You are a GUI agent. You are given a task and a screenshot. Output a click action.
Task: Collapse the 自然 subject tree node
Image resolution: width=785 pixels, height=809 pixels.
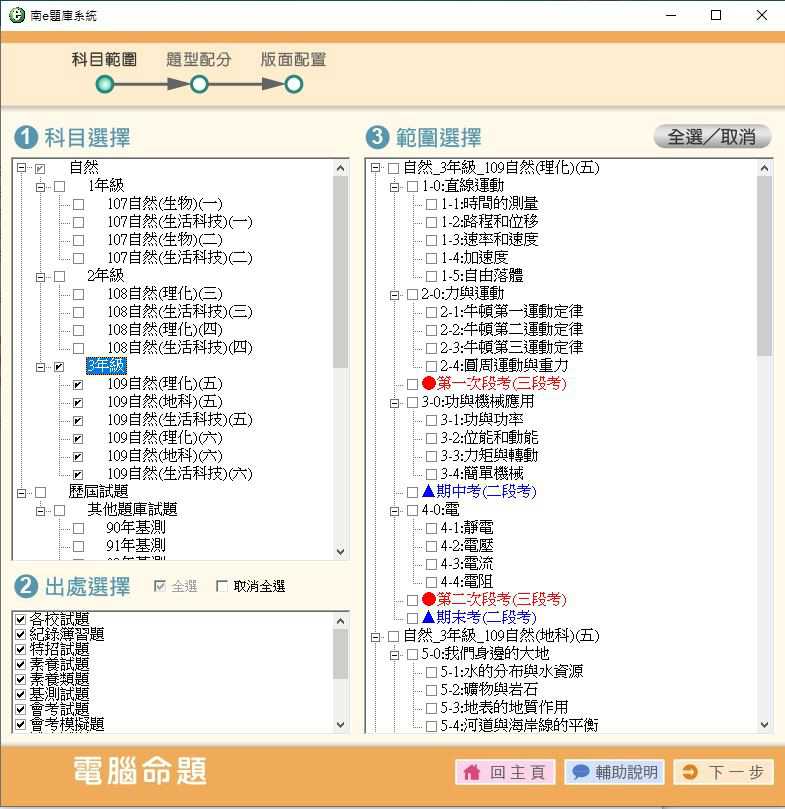21,168
